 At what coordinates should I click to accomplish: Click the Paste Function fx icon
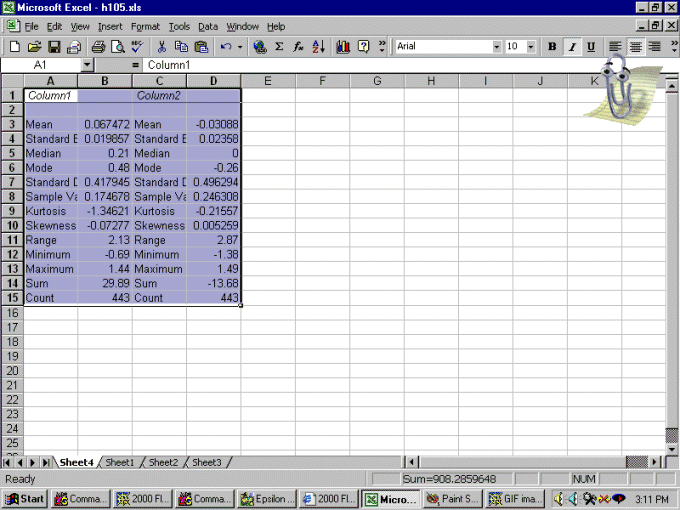click(x=299, y=47)
